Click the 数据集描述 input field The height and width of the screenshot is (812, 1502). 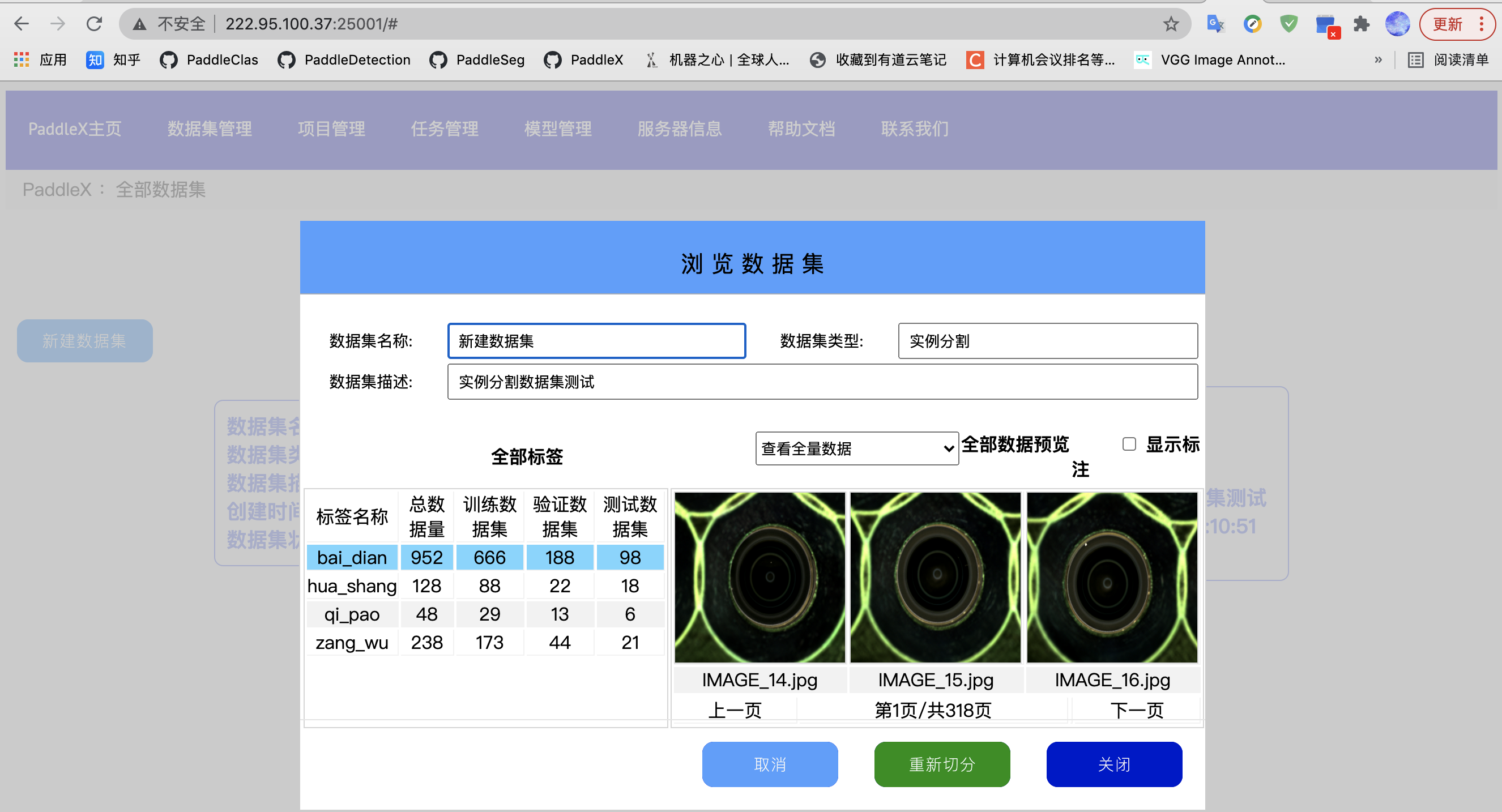click(x=822, y=382)
